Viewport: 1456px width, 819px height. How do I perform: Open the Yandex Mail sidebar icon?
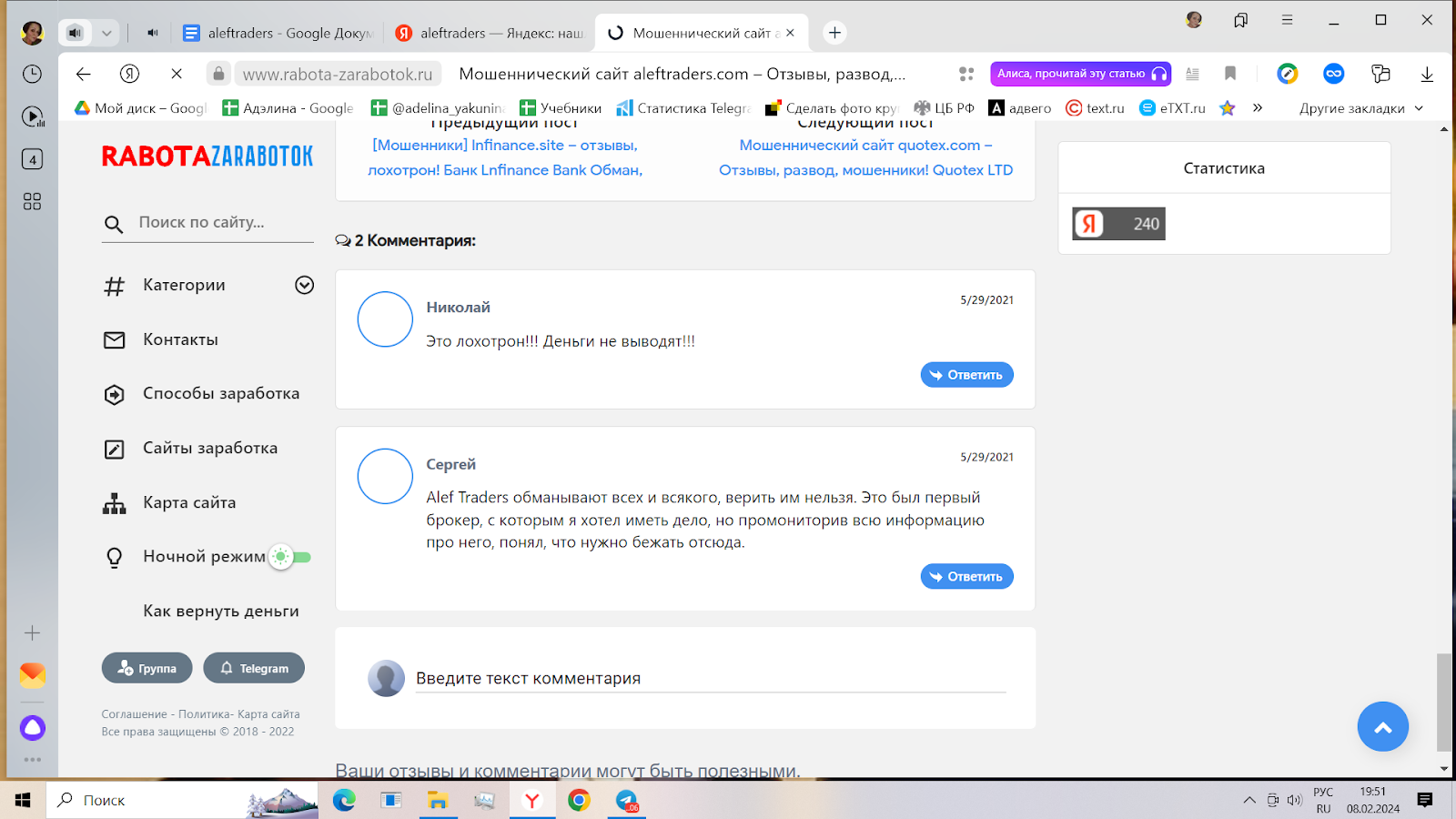click(32, 675)
